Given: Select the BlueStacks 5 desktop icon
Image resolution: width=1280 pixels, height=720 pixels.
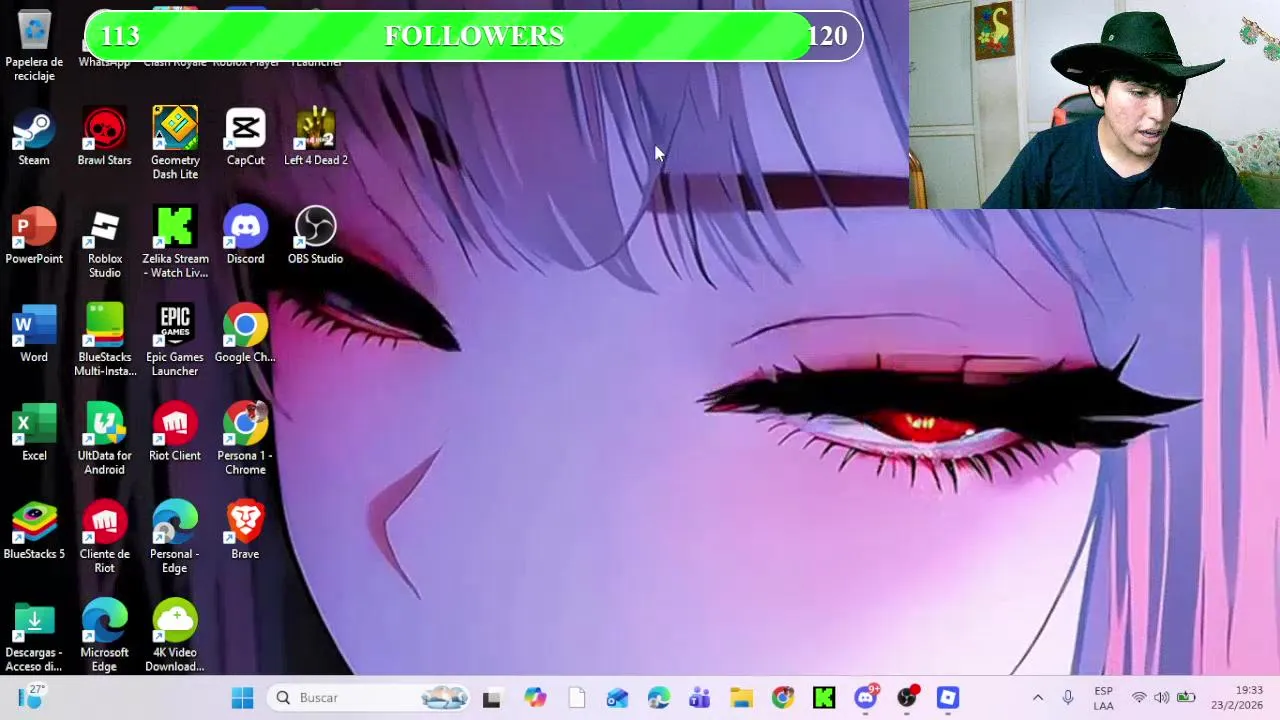Looking at the screenshot, I should (34, 531).
